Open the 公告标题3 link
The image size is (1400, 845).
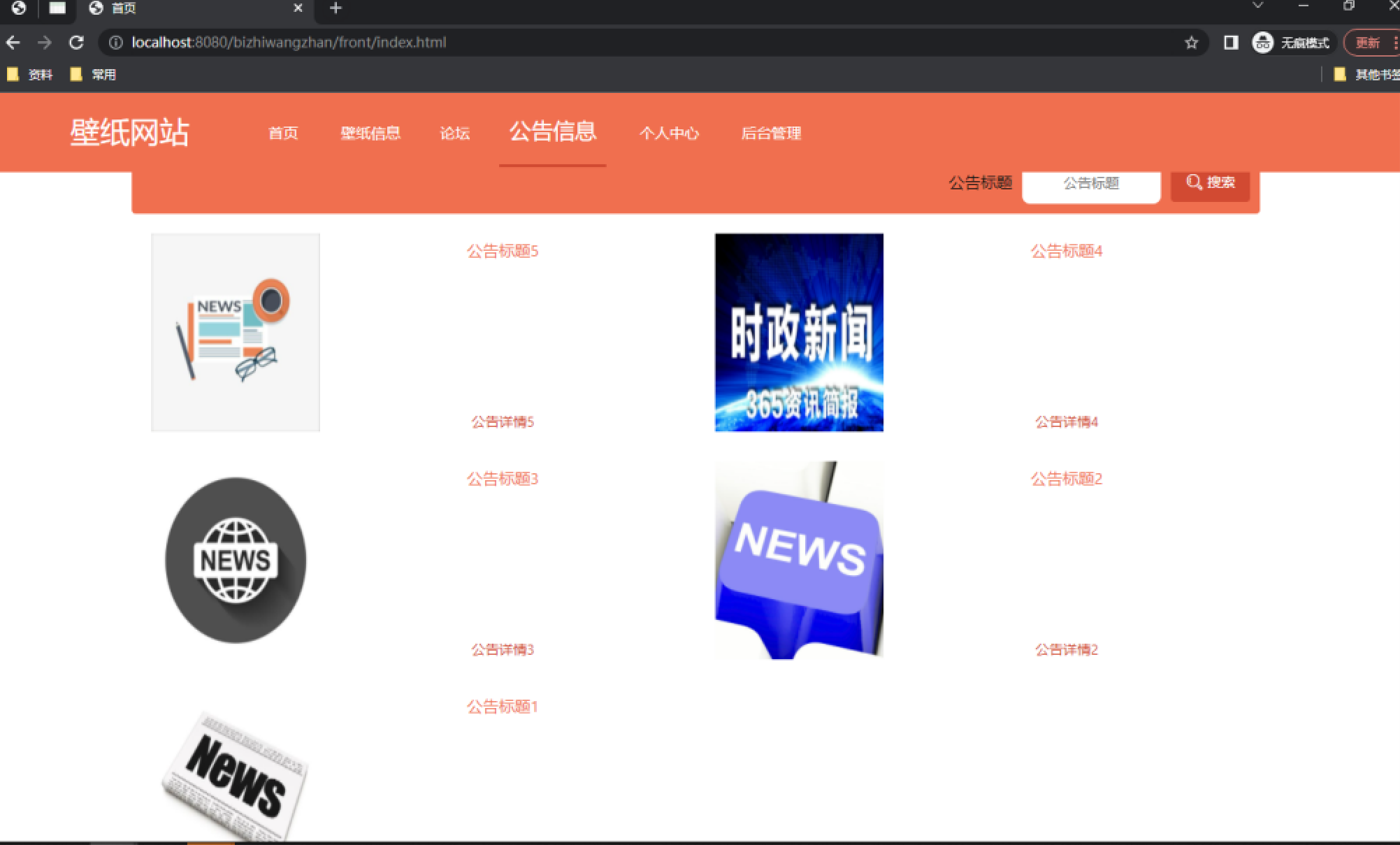pyautogui.click(x=503, y=479)
